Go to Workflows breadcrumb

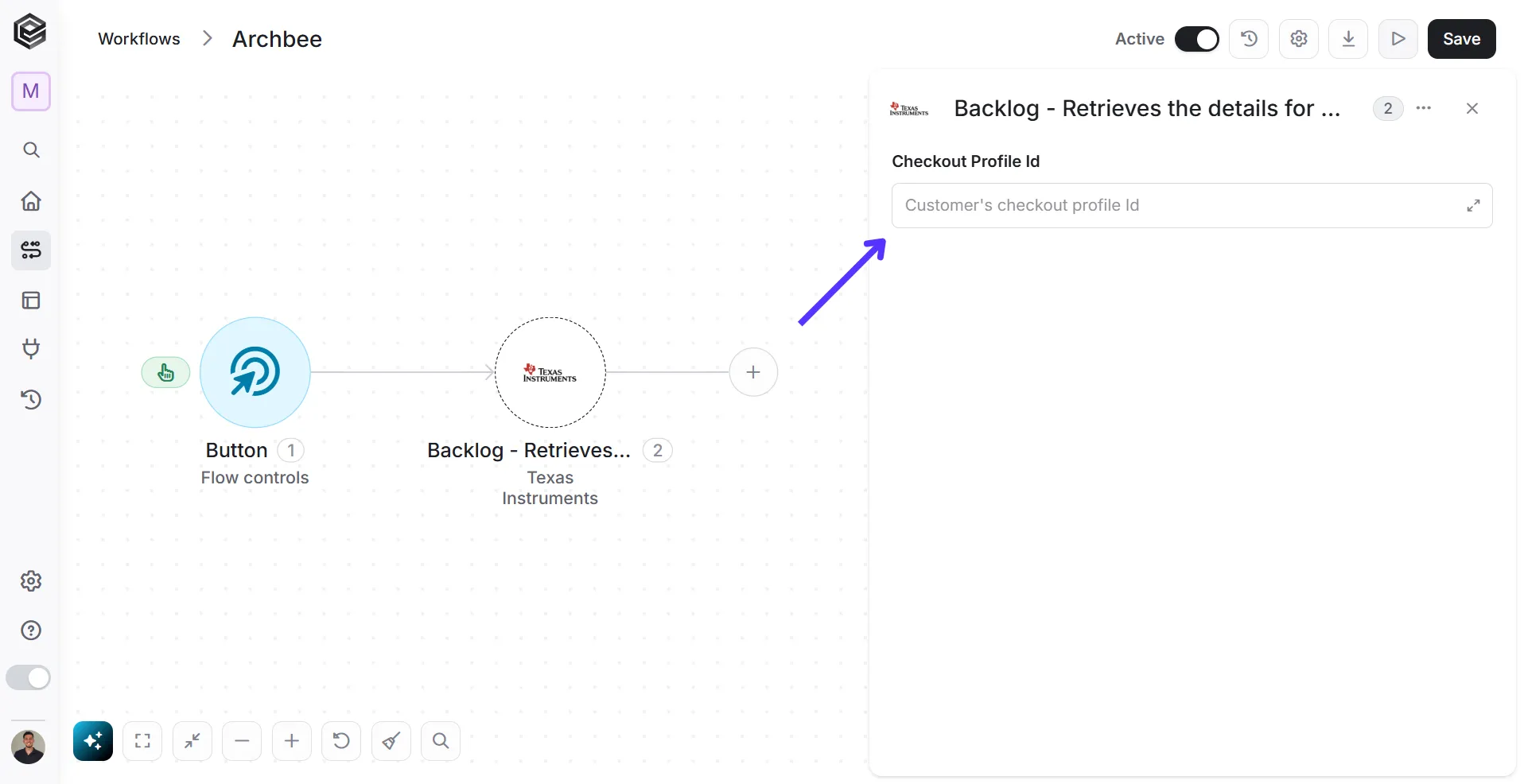(139, 39)
